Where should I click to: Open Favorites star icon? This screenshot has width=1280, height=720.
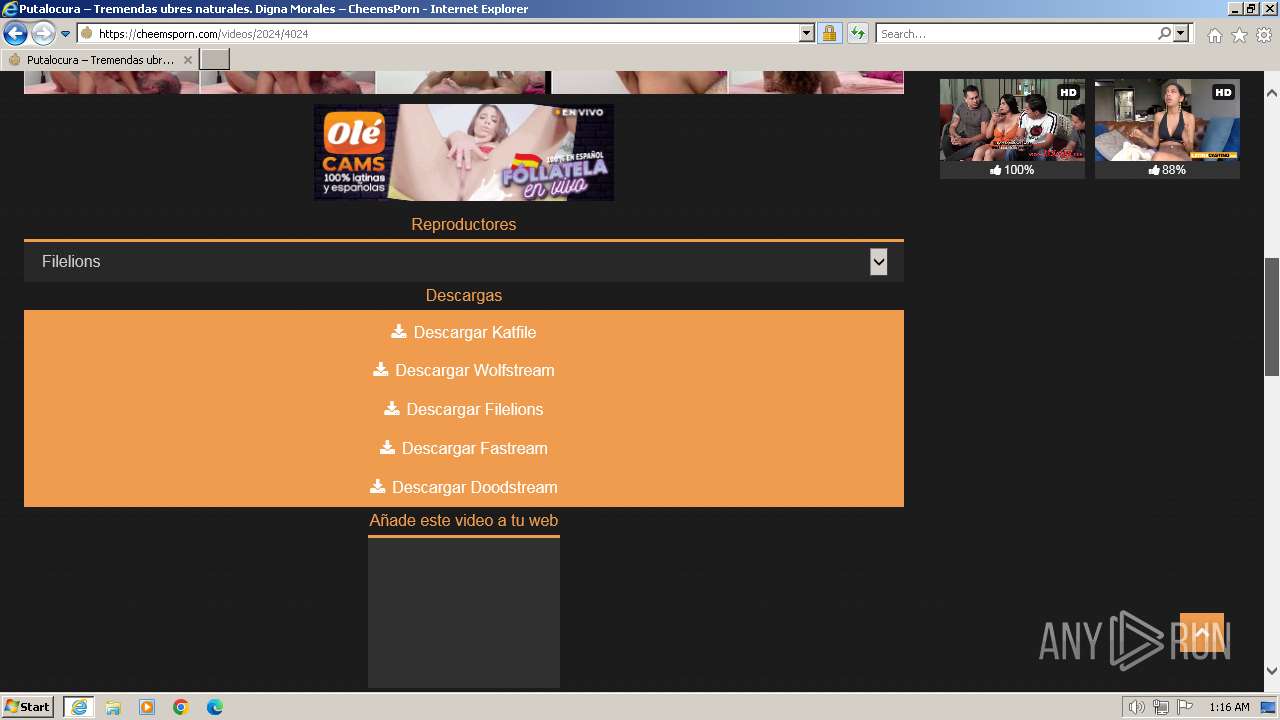click(1239, 35)
